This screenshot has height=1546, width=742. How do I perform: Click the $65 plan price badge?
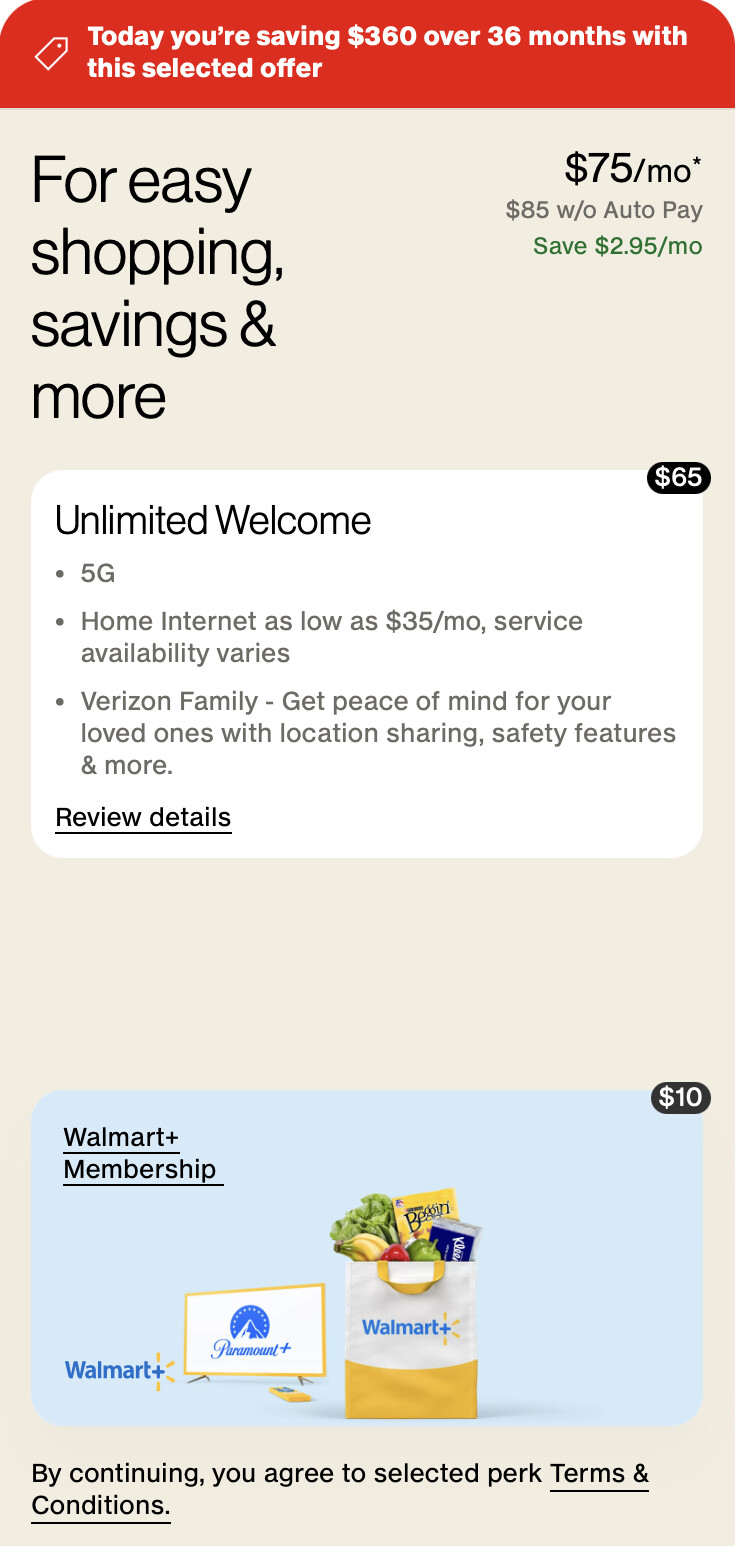click(679, 478)
